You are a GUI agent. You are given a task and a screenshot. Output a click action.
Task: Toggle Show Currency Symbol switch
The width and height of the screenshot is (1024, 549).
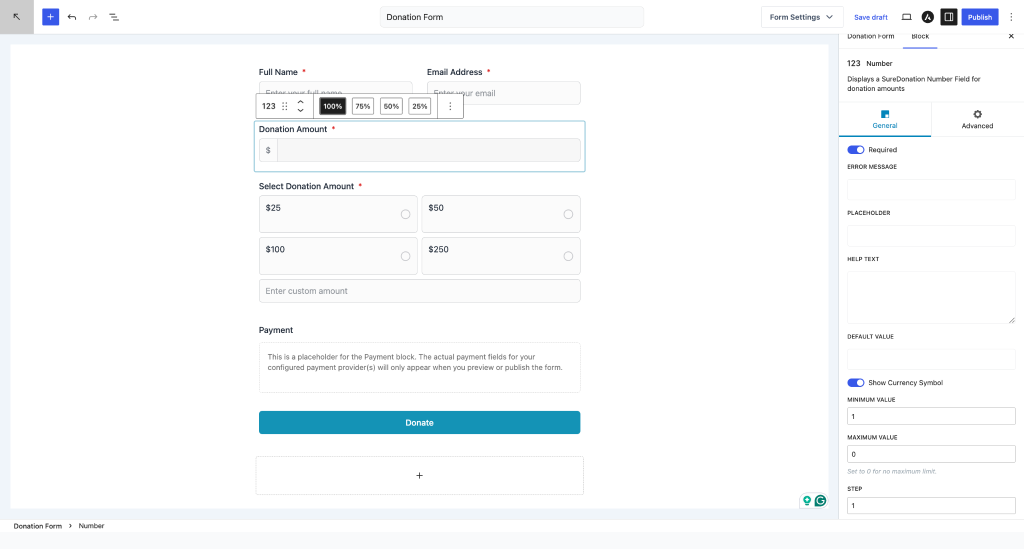click(x=856, y=383)
